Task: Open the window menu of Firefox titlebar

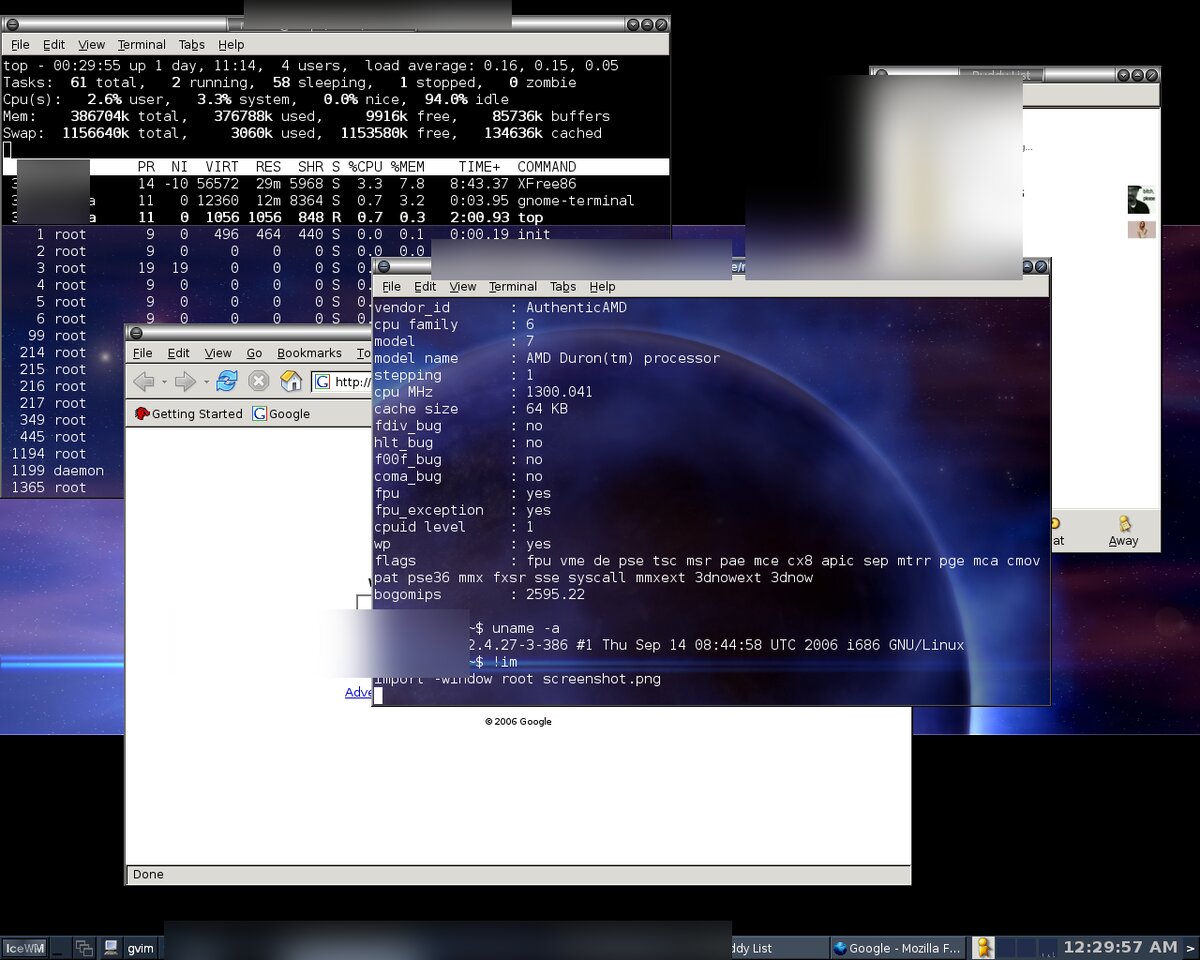Action: (136, 333)
